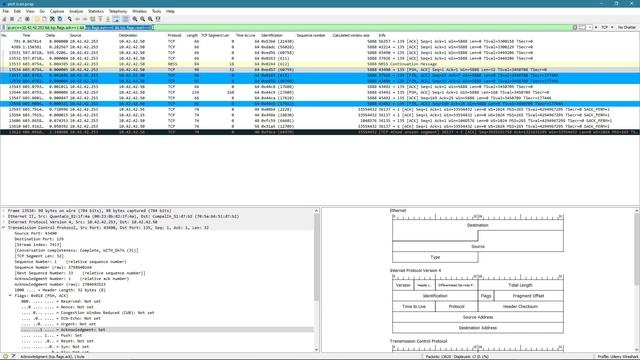640x360 pixels.
Task: Click the No Chatter filter button
Action: [627, 27]
